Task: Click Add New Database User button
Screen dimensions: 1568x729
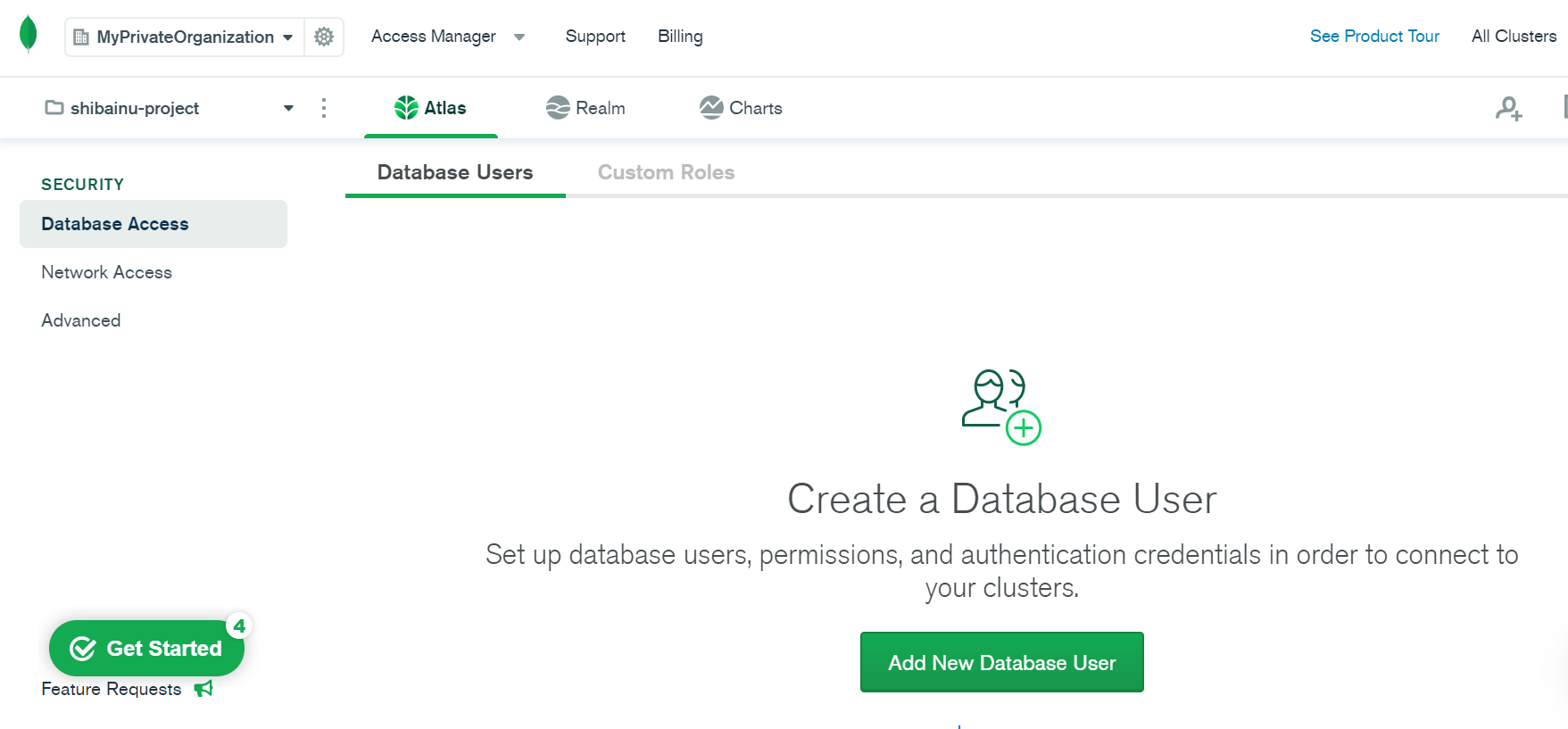Action: pyautogui.click(x=1001, y=662)
